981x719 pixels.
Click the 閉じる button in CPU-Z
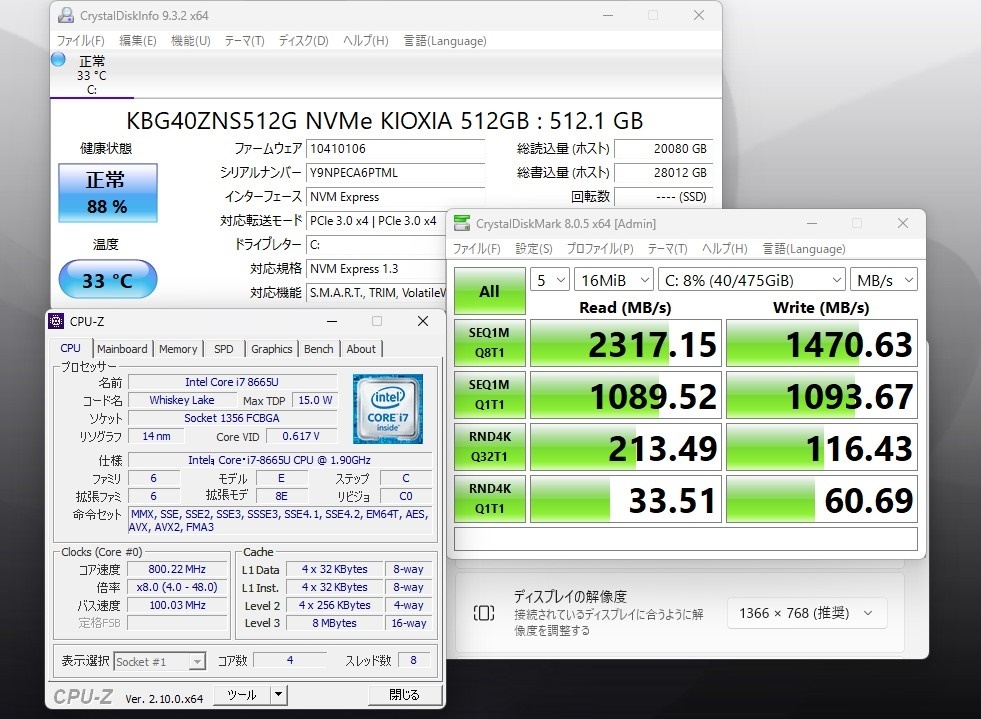point(404,694)
